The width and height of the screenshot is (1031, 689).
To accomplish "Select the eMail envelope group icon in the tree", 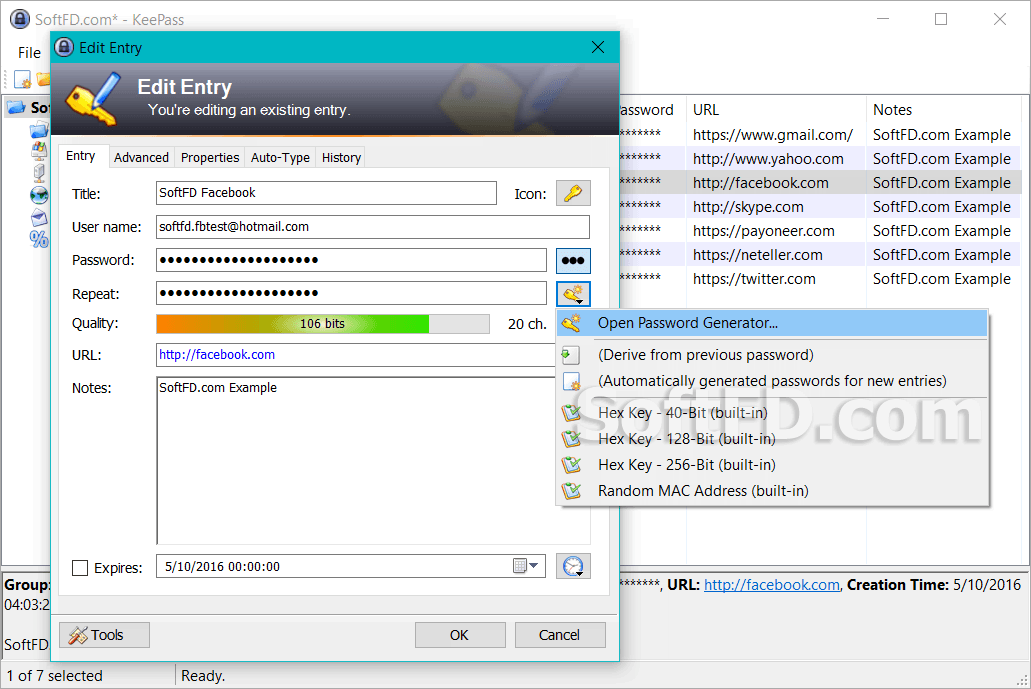I will pyautogui.click(x=39, y=217).
